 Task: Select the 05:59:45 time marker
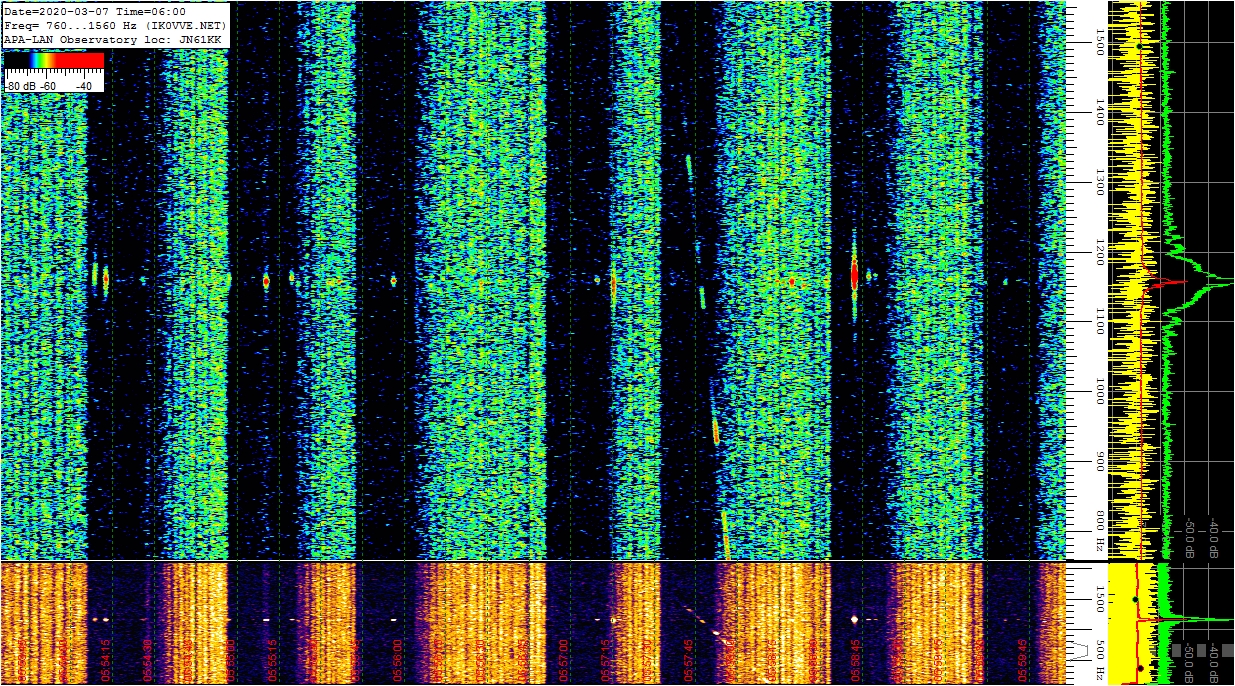1023,660
